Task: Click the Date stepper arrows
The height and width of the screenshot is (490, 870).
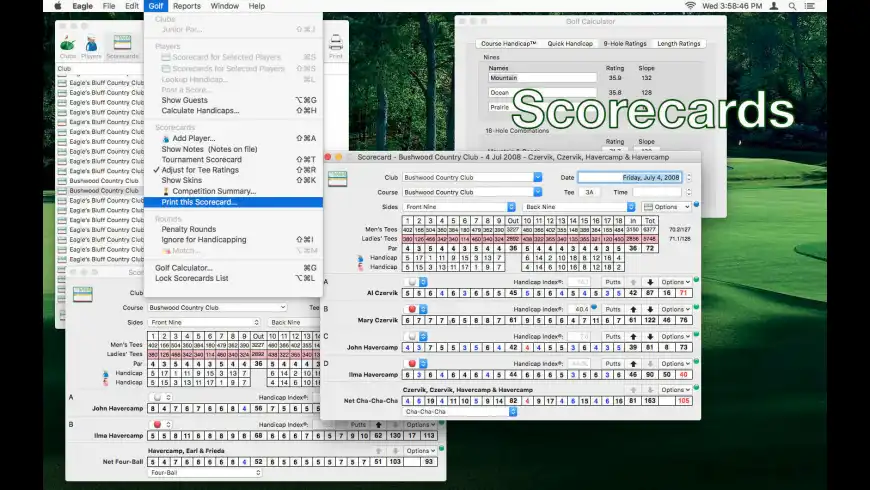Action: [689, 178]
